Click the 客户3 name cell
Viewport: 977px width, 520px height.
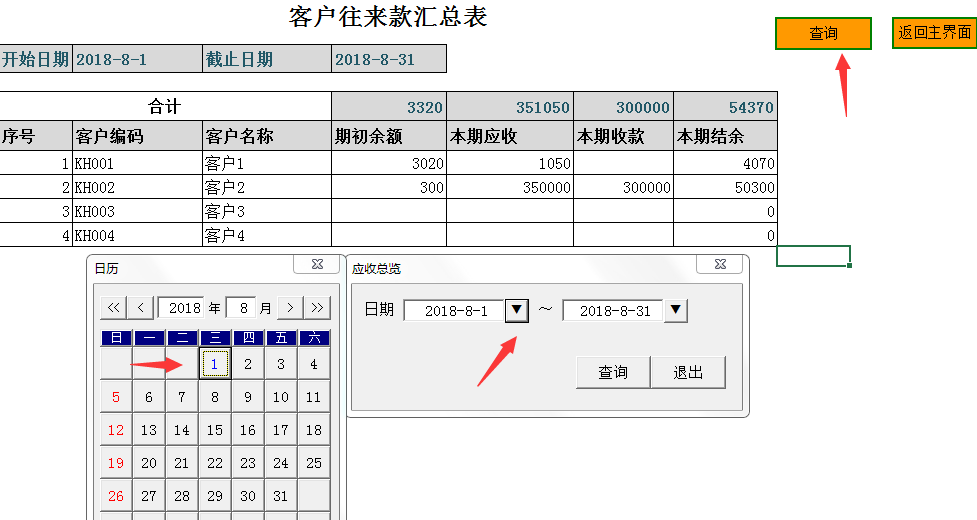(267, 212)
